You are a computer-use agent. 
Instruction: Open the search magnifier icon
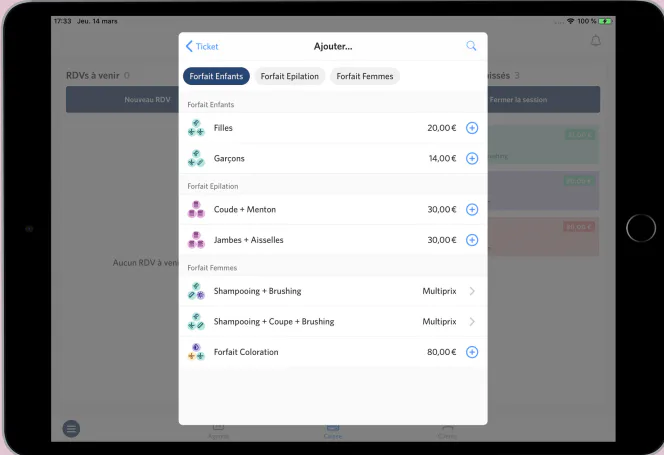click(471, 46)
